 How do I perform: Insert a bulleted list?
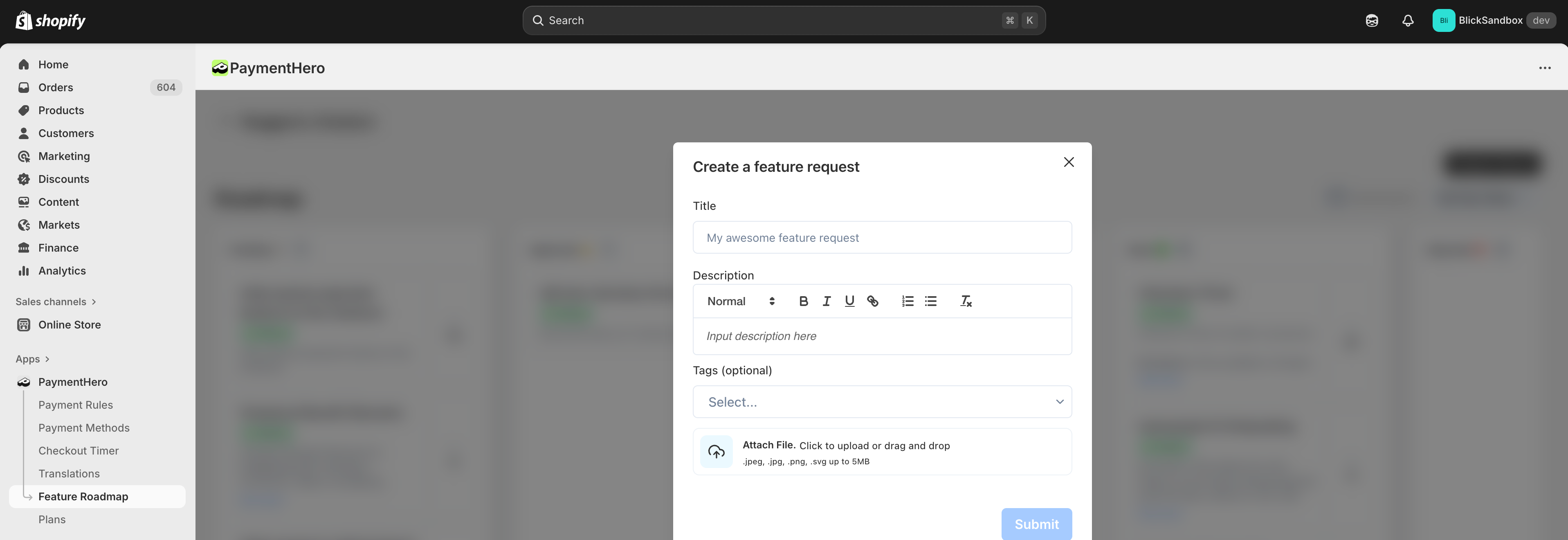tap(931, 301)
